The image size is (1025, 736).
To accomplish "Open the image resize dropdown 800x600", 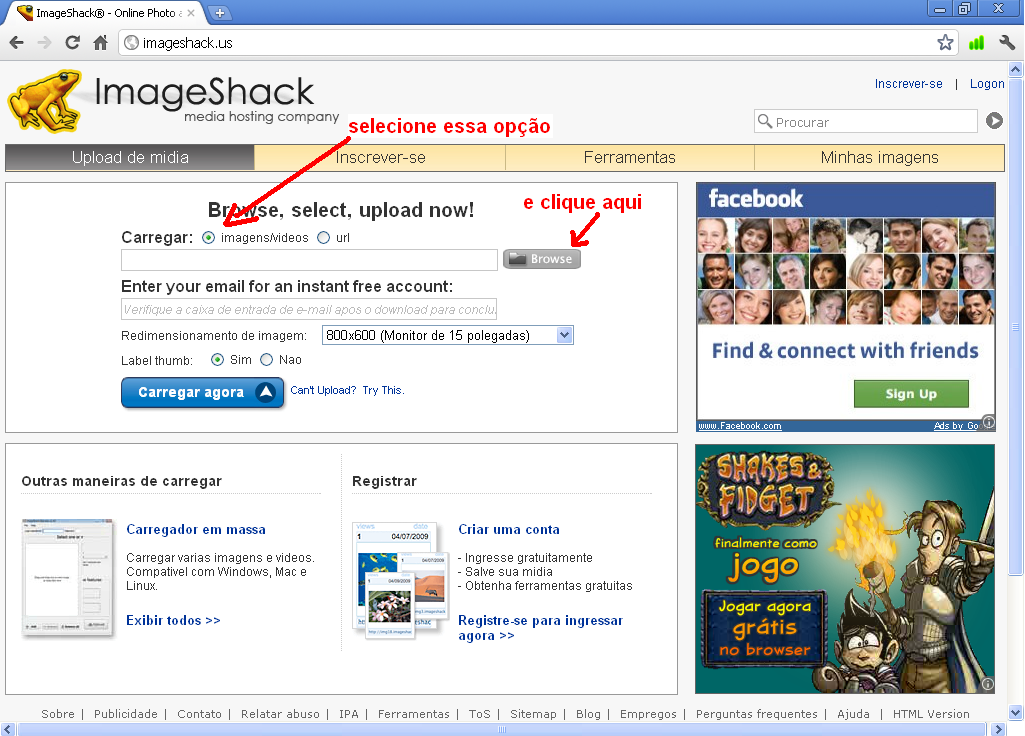I will click(448, 335).
